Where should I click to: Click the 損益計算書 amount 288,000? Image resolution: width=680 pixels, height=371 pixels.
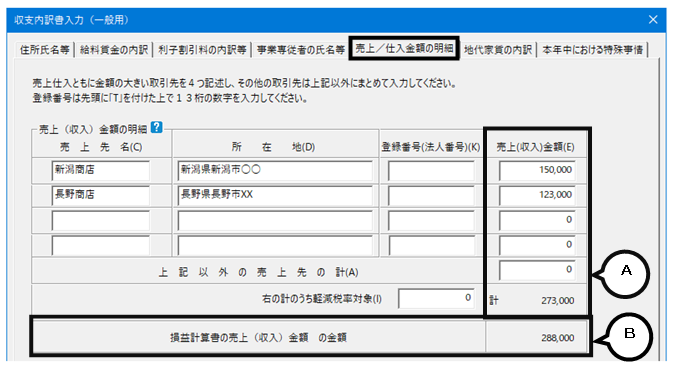click(x=558, y=338)
